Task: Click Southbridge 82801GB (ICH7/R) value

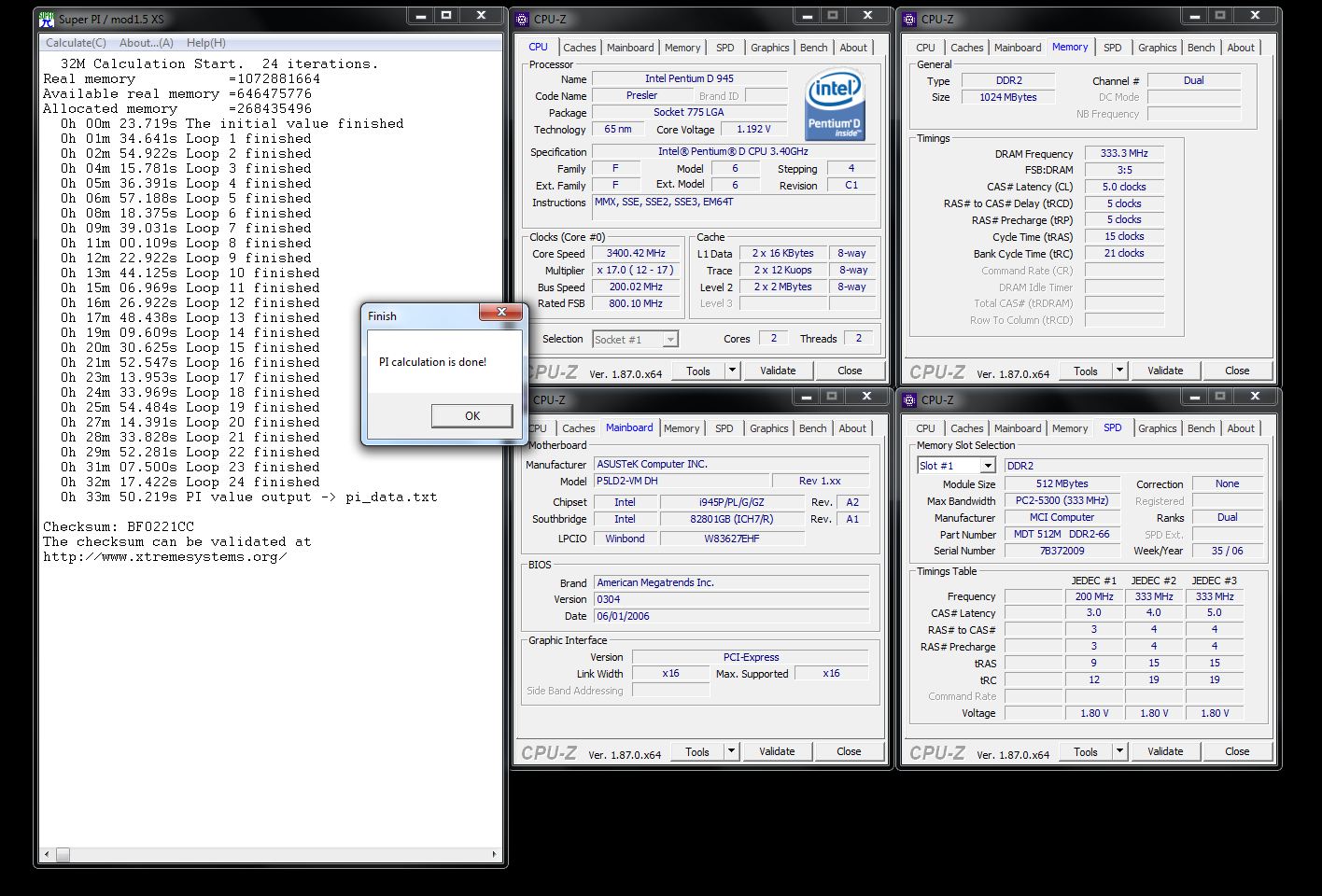Action: (x=732, y=519)
